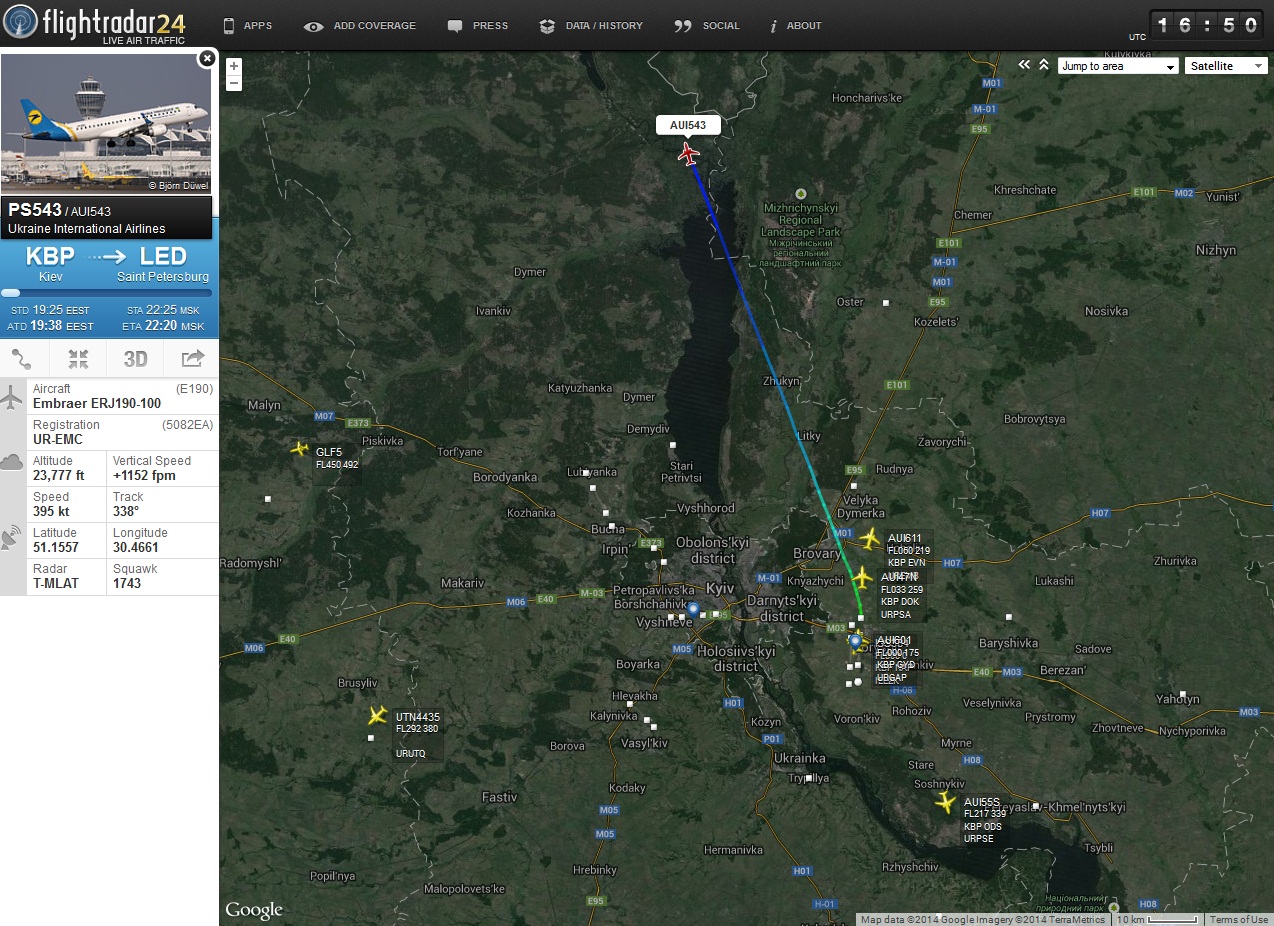
Task: Click the center-on-aircraft arrows icon
Action: (x=79, y=359)
